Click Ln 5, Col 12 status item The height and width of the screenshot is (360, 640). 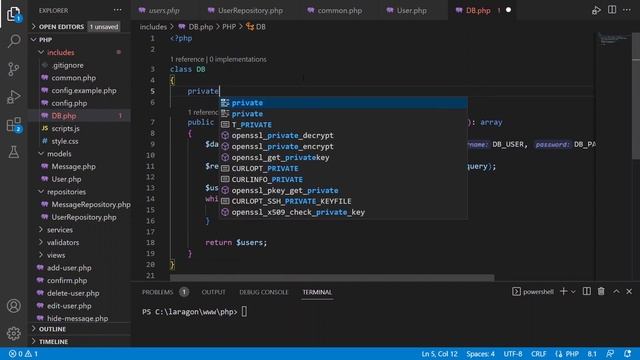tap(439, 353)
